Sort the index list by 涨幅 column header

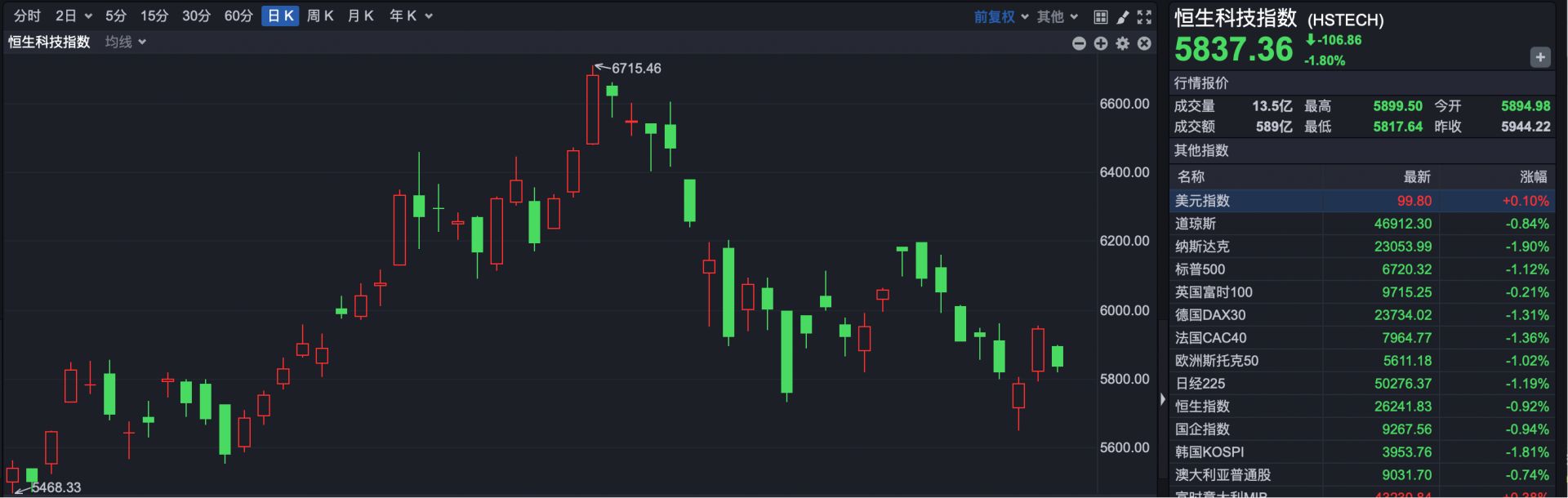(x=1532, y=176)
